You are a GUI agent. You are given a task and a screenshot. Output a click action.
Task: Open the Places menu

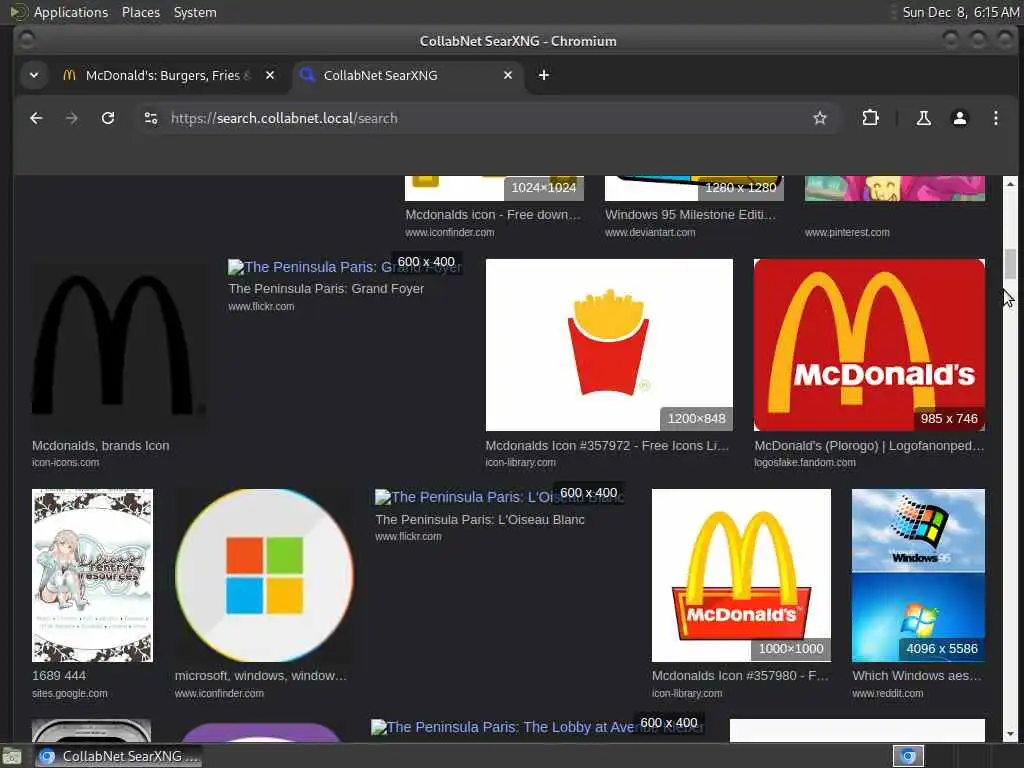140,12
